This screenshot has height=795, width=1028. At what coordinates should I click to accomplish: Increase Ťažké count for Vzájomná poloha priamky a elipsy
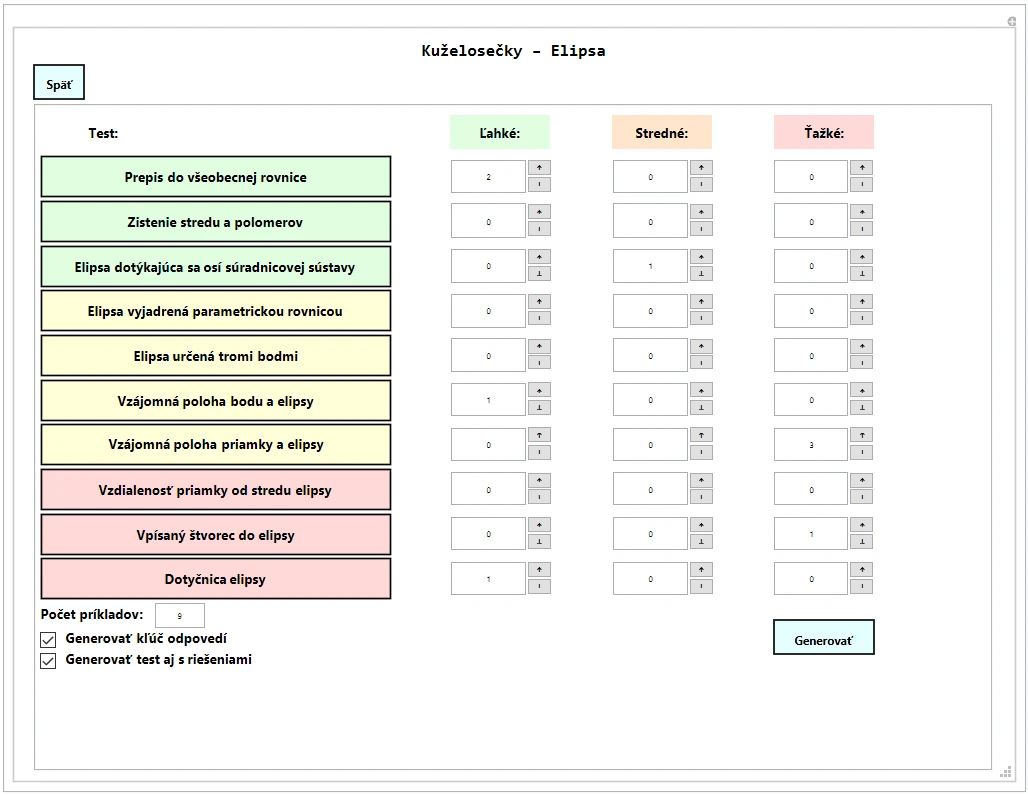pyautogui.click(x=861, y=435)
